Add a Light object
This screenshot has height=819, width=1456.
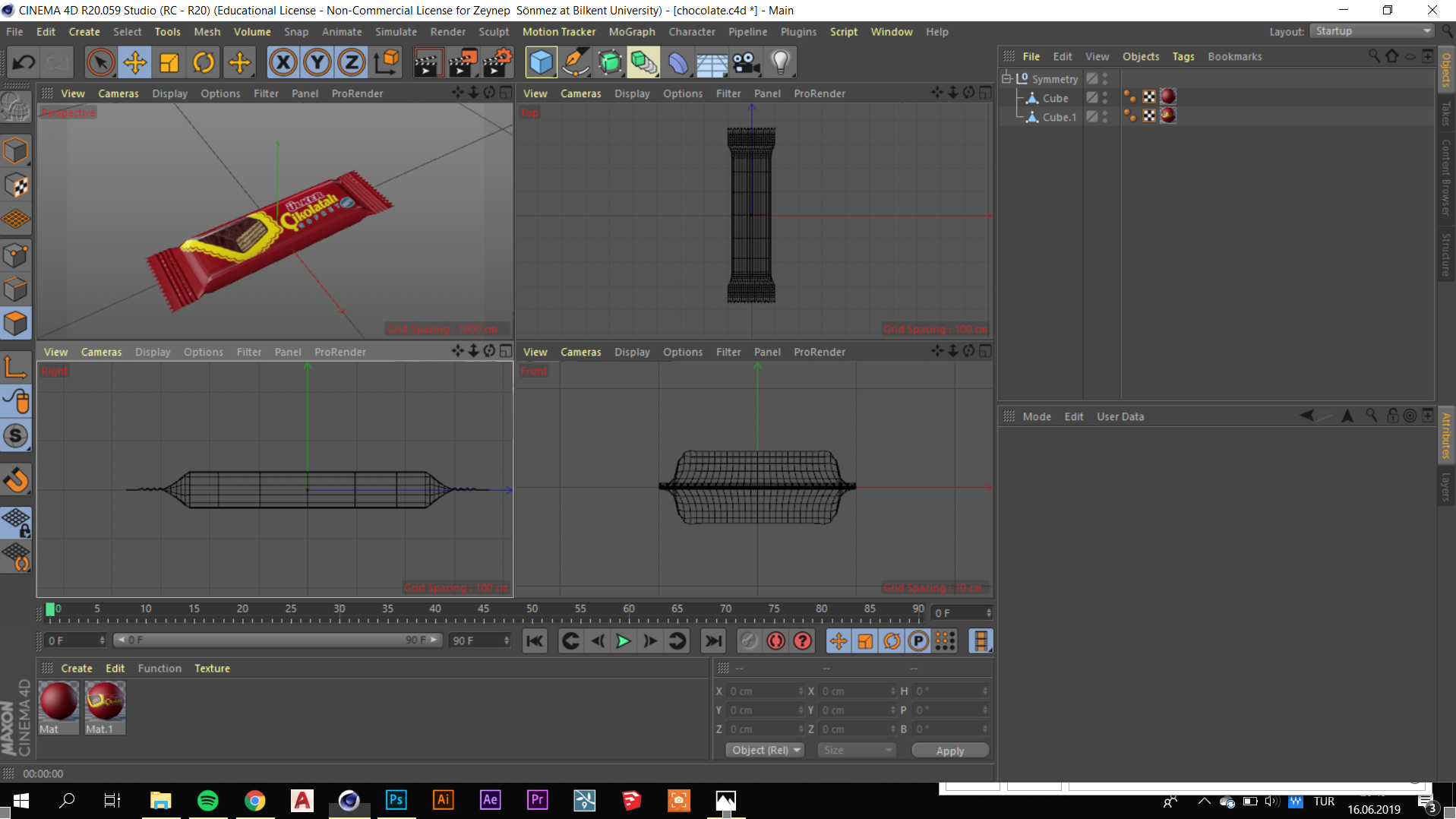click(x=781, y=62)
